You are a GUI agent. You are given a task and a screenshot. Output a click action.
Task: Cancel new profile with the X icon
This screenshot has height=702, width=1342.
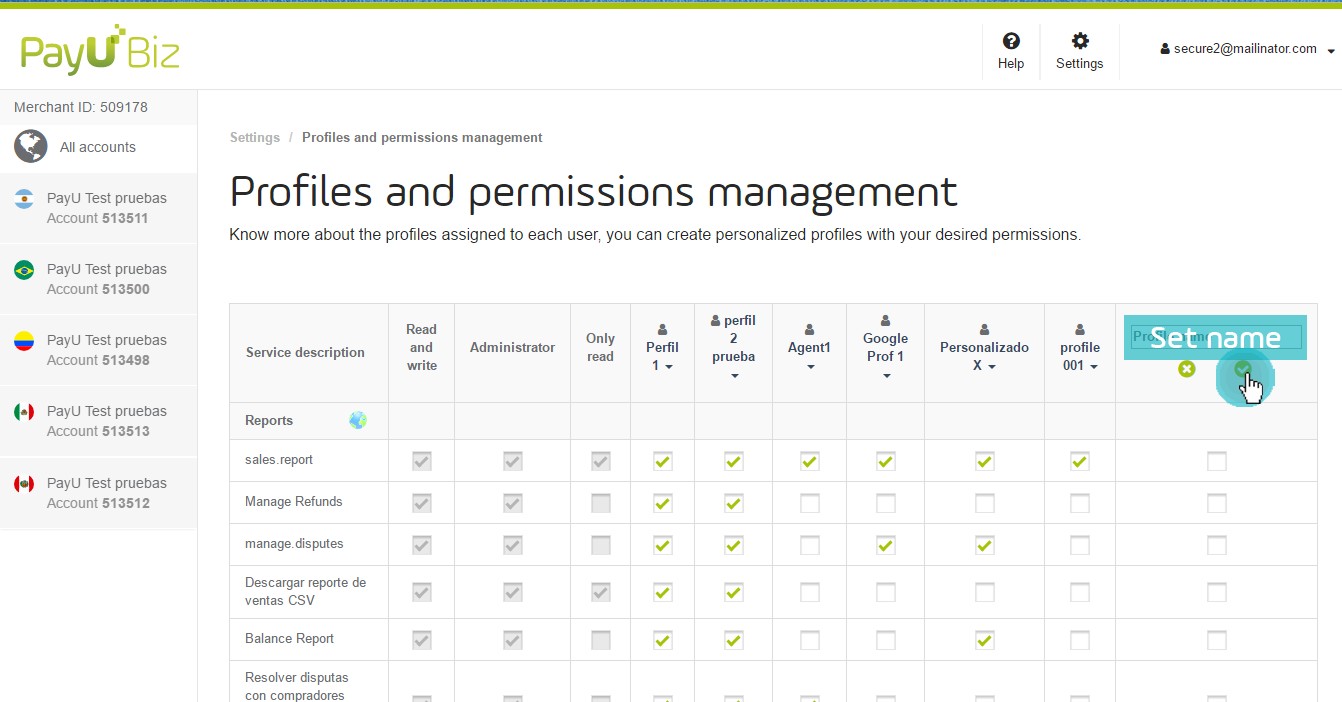coord(1187,369)
